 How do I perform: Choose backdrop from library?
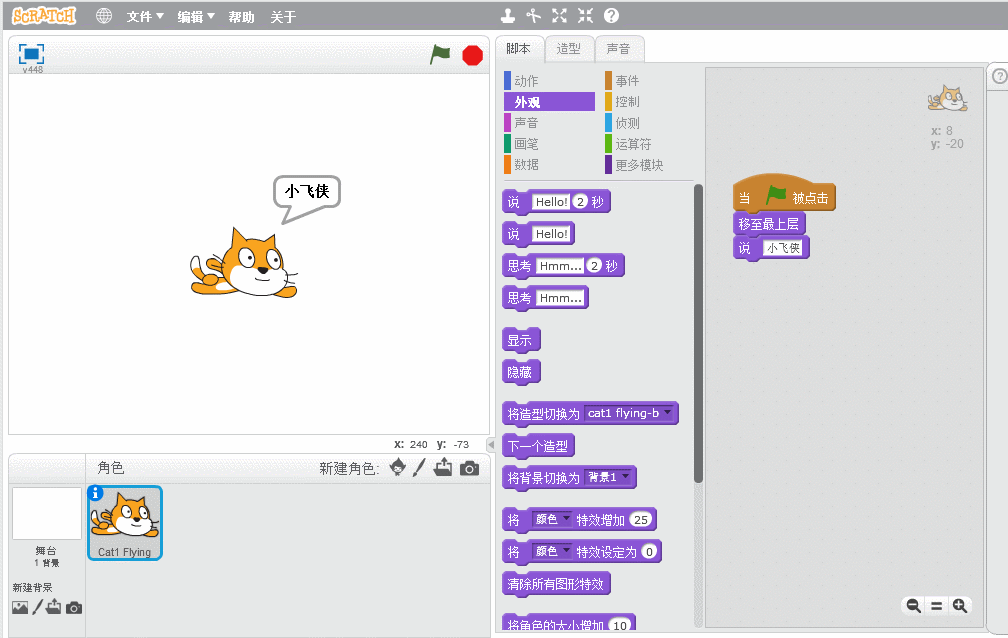click(20, 607)
